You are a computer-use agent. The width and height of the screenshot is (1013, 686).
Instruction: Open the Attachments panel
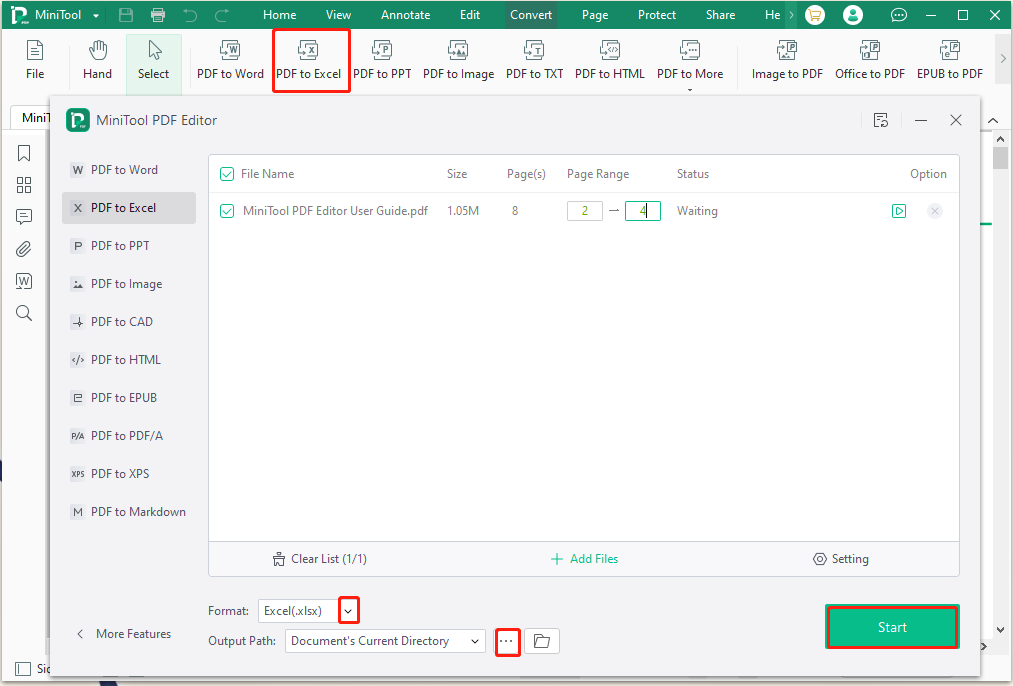coord(24,248)
